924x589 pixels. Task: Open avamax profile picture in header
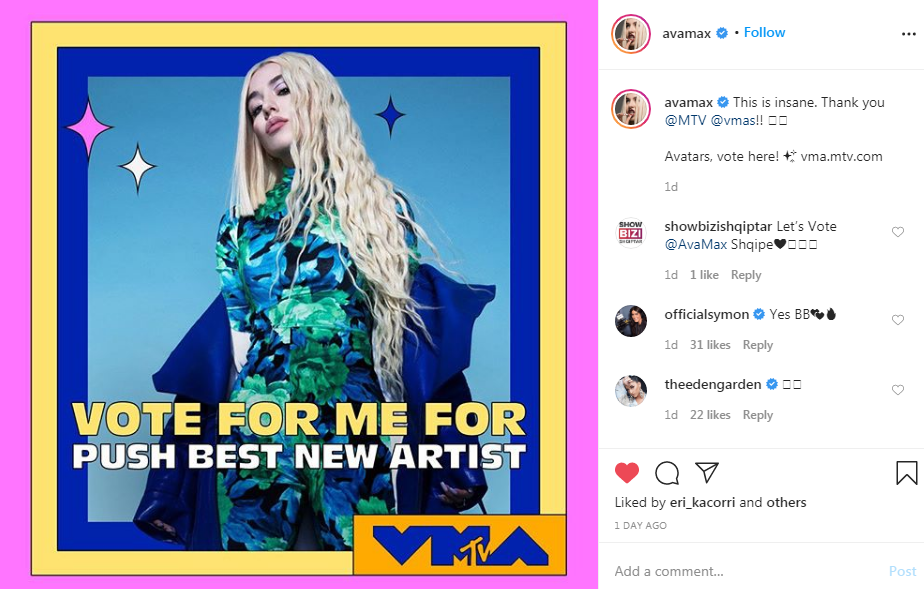click(x=631, y=34)
